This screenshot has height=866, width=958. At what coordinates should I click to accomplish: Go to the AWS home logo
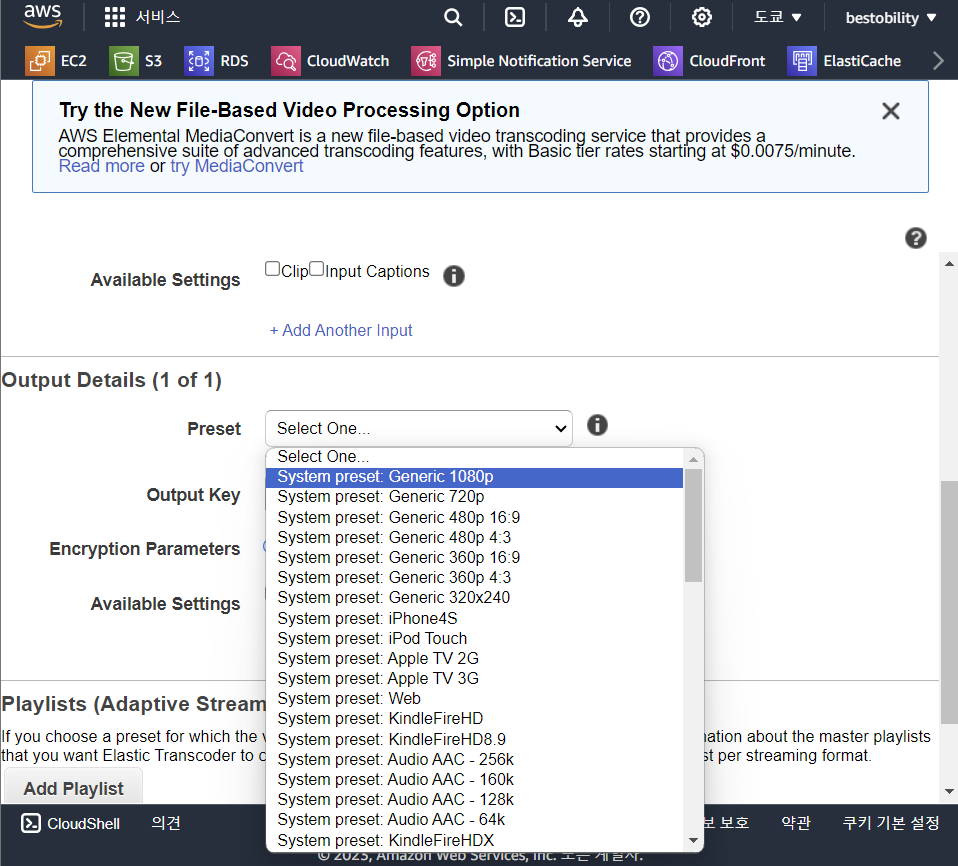(x=43, y=17)
